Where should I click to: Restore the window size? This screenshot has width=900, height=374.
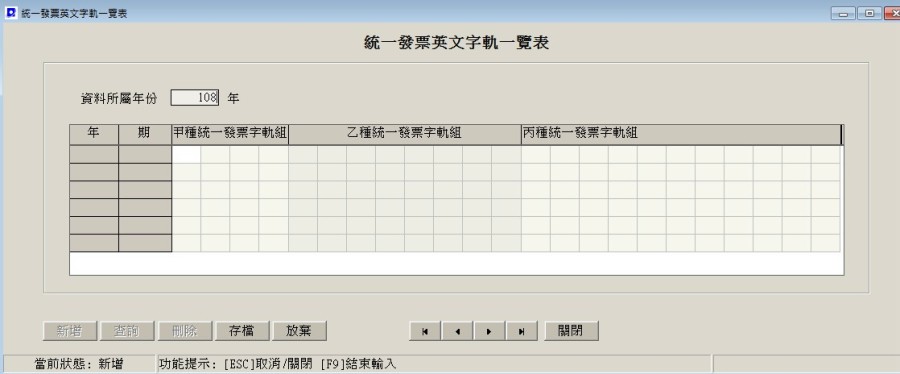(x=870, y=13)
